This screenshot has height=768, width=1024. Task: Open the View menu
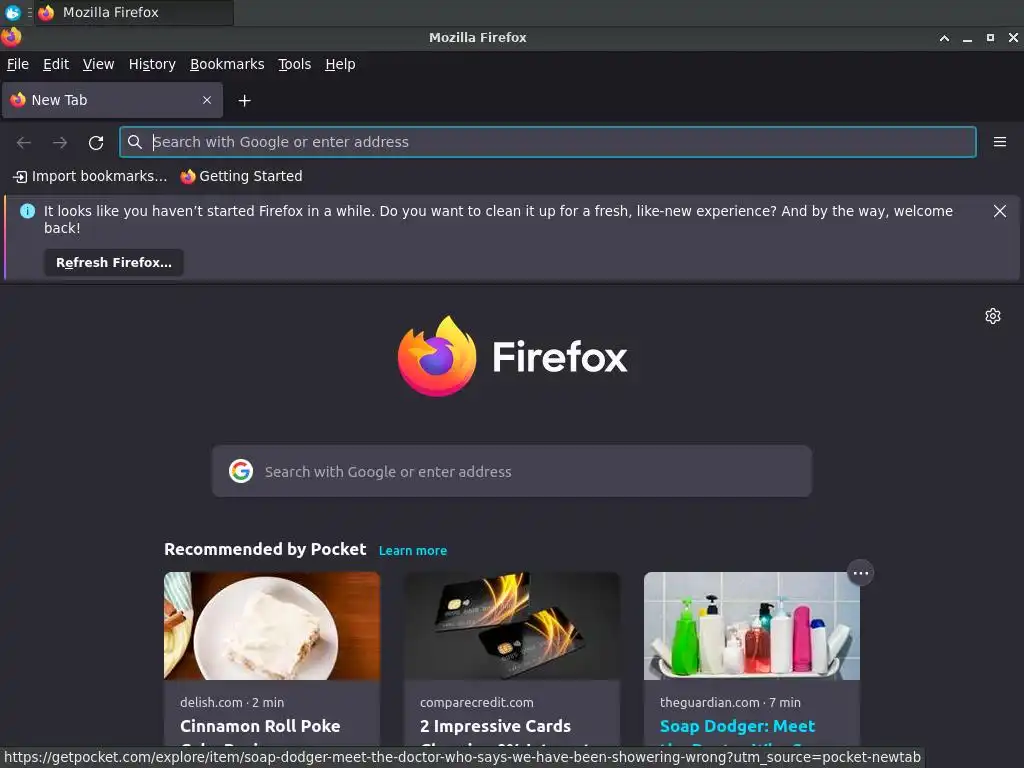pos(99,64)
